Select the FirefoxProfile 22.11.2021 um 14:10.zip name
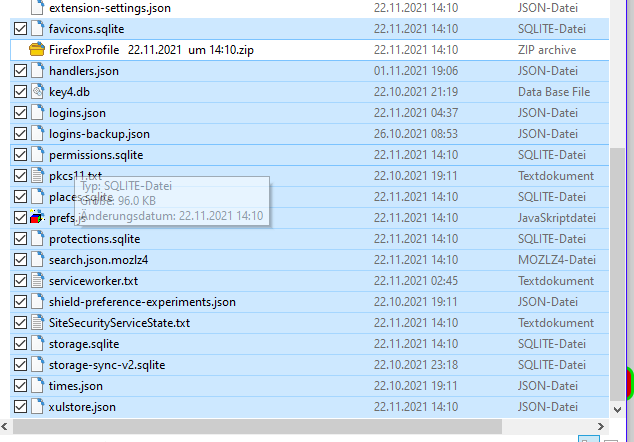This screenshot has width=634, height=442. pos(151,50)
